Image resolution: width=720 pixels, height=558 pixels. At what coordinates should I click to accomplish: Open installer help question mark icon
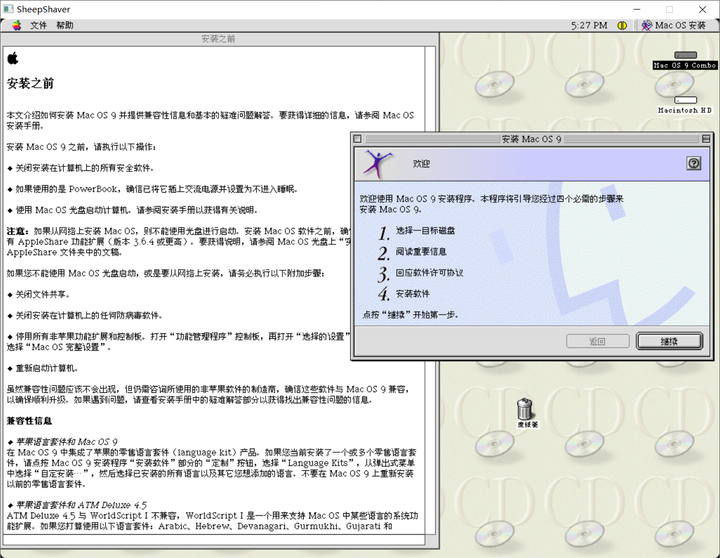click(693, 163)
